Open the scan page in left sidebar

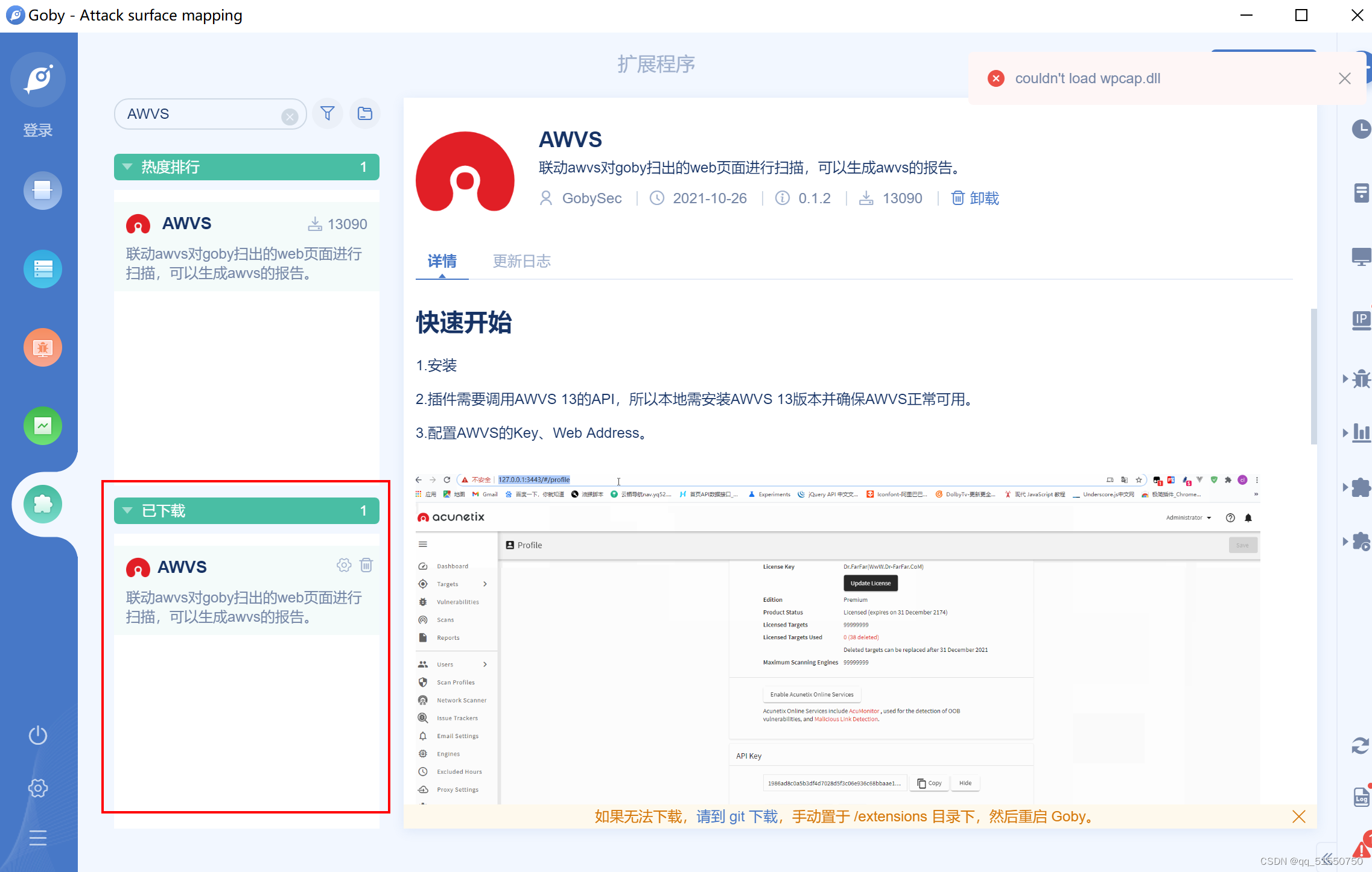click(42, 191)
